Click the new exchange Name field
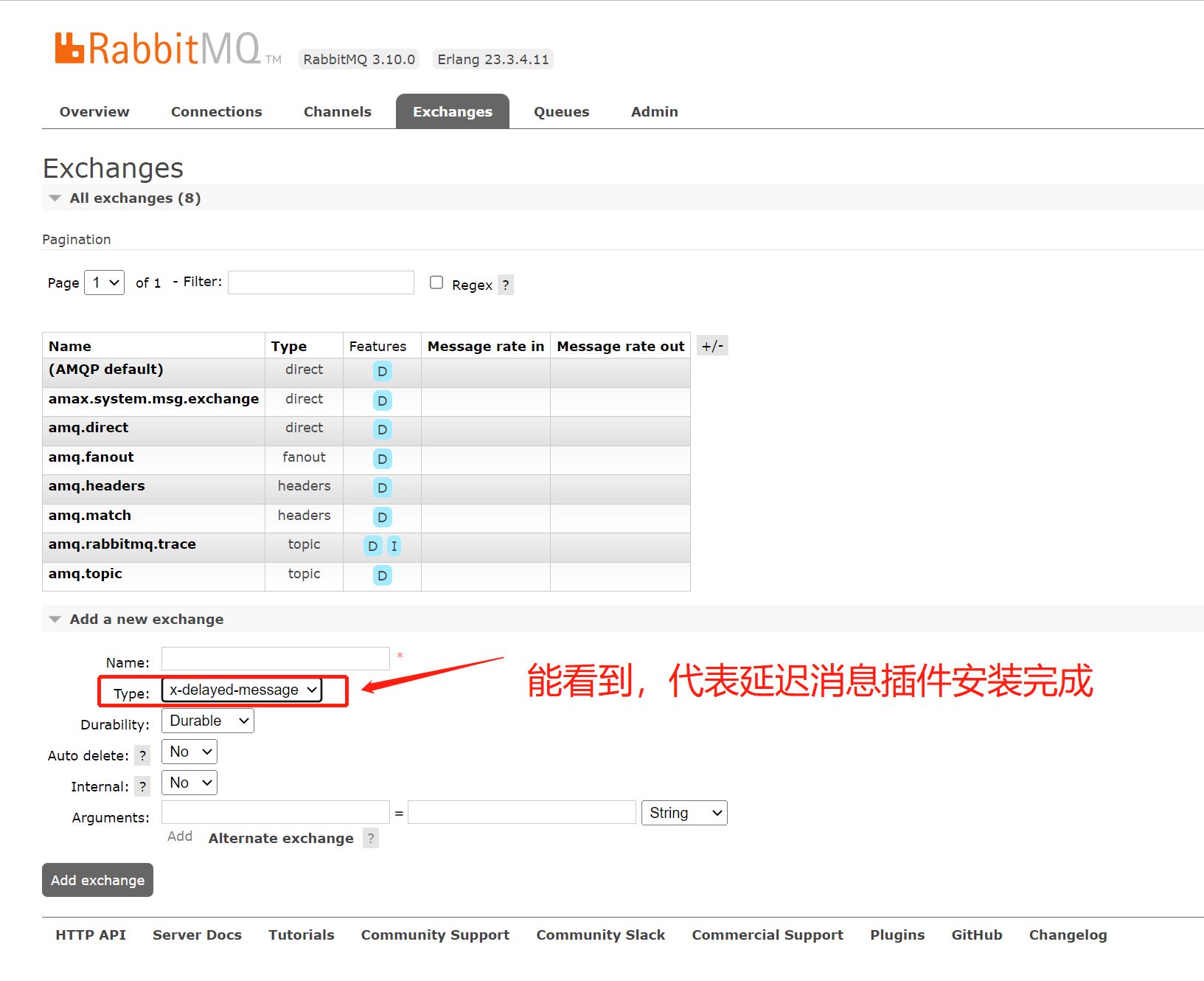Viewport: 1204px width, 981px height. point(276,659)
